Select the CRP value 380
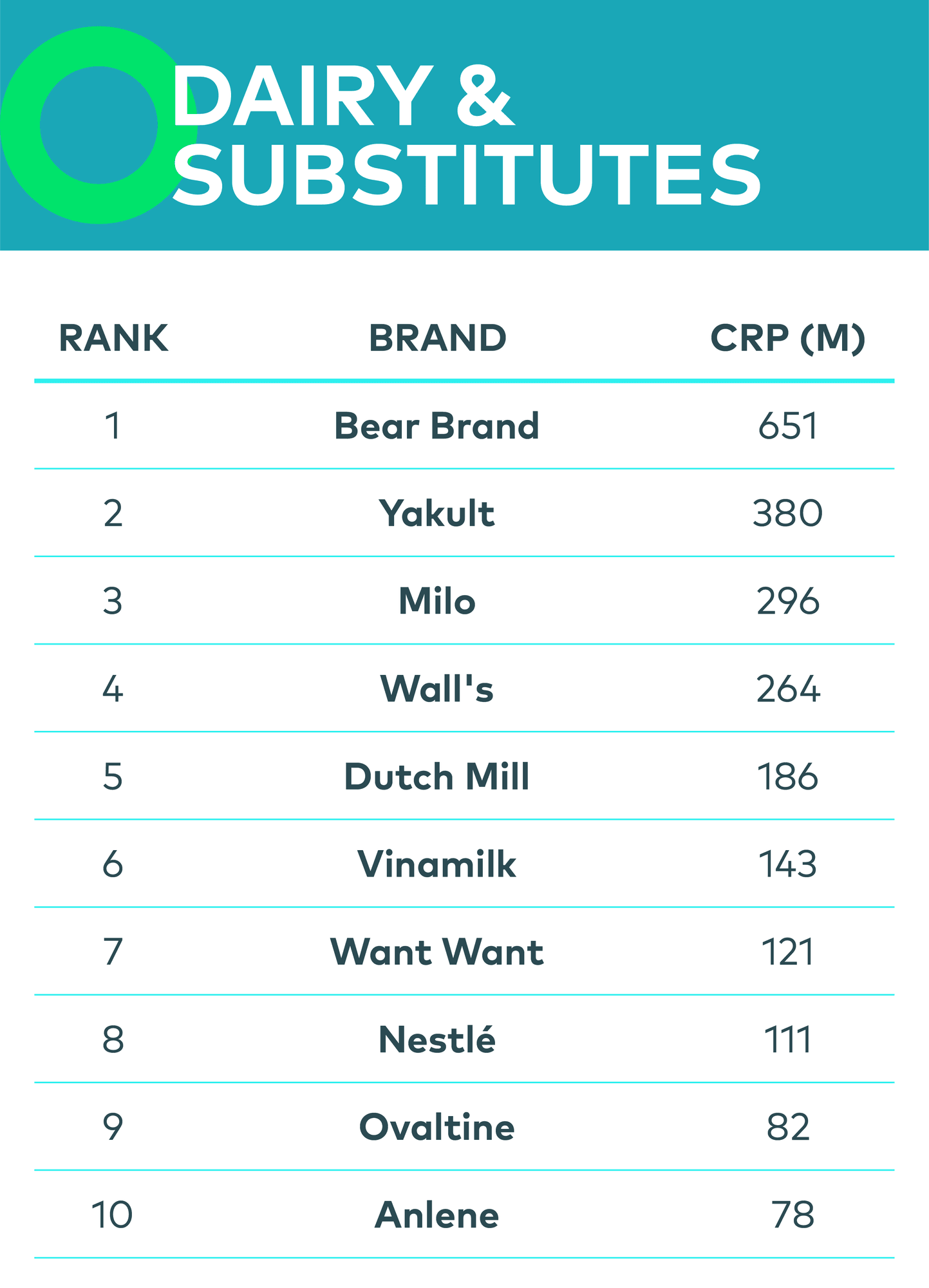The width and height of the screenshot is (929, 1288). 787,514
